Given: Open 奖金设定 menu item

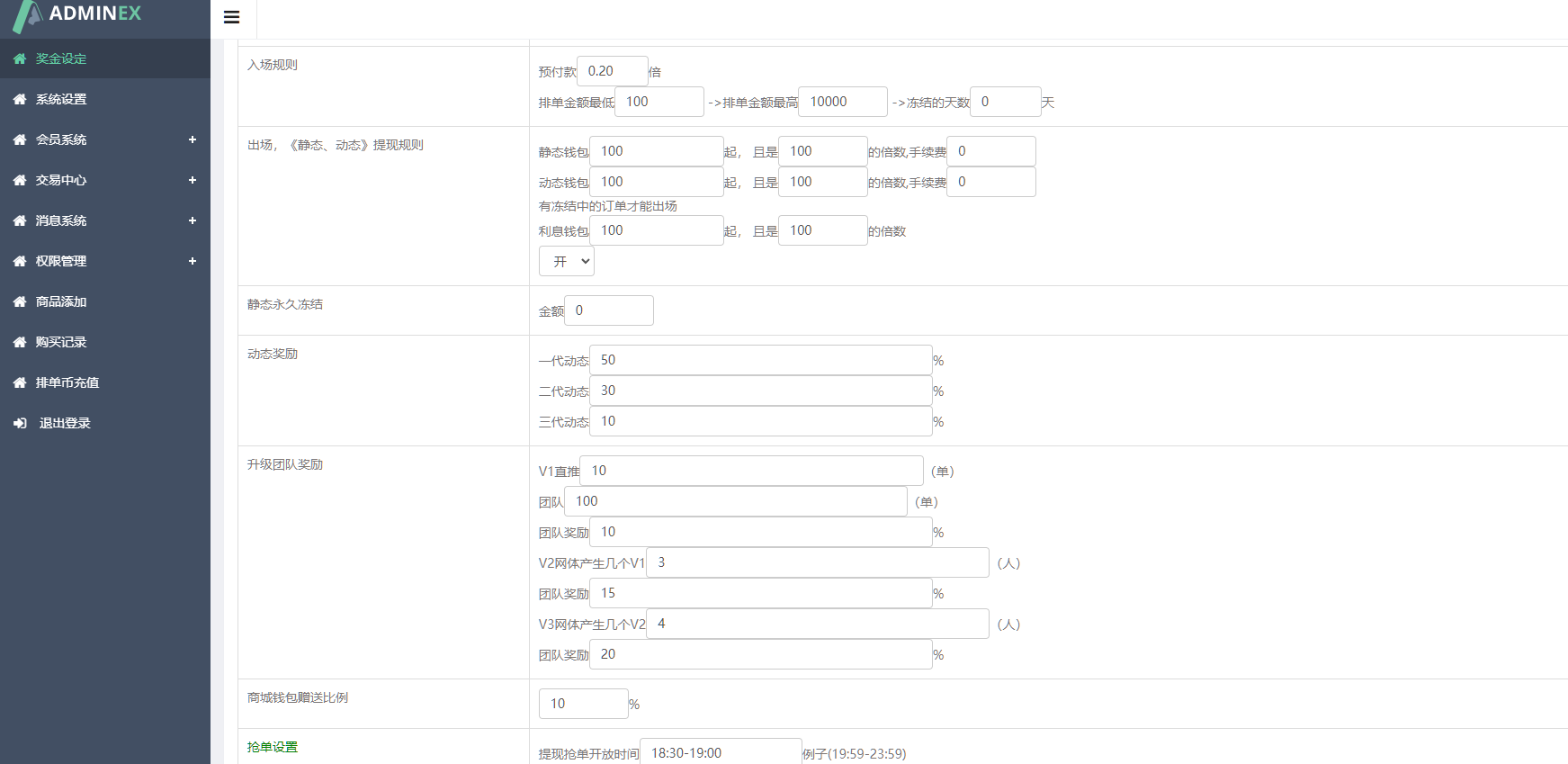Looking at the screenshot, I should (61, 59).
